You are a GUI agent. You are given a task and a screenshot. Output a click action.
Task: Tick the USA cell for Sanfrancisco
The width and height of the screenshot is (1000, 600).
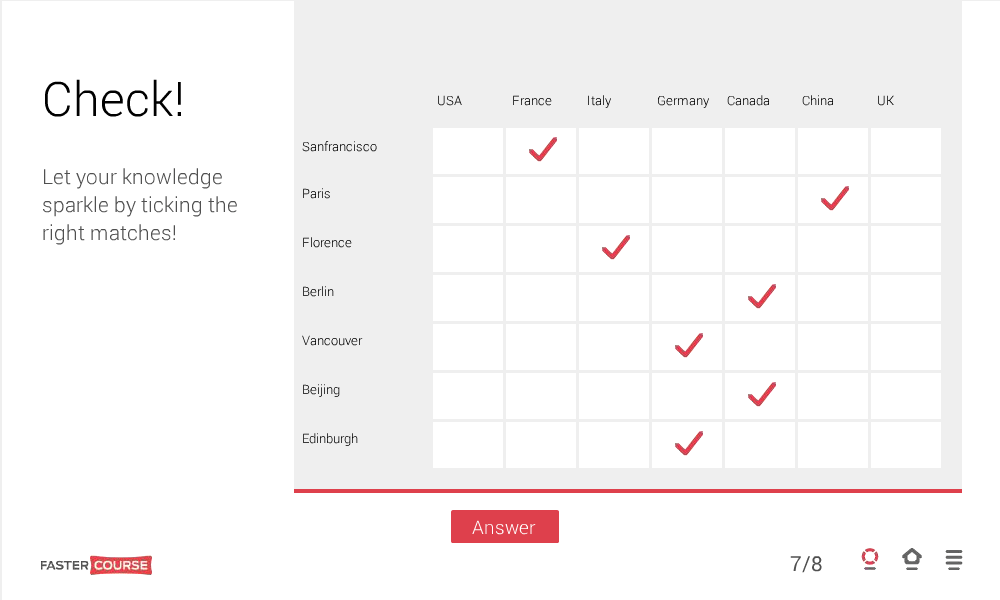pyautogui.click(x=468, y=151)
